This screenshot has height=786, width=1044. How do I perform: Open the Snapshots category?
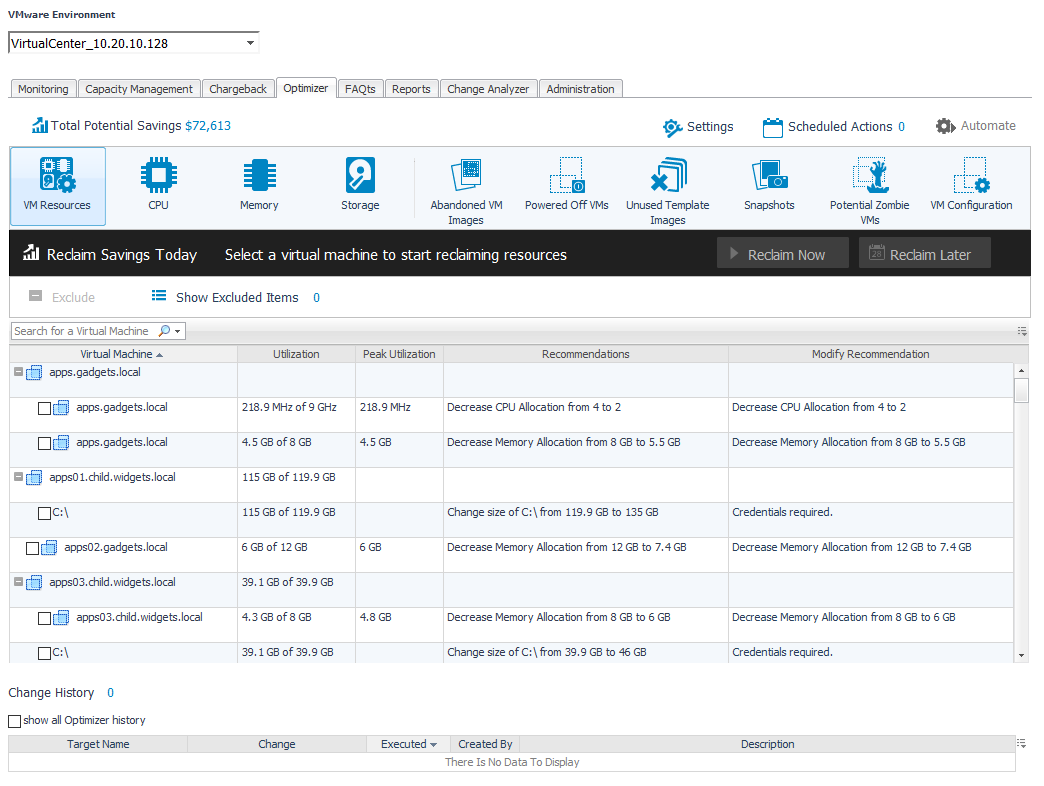(769, 186)
